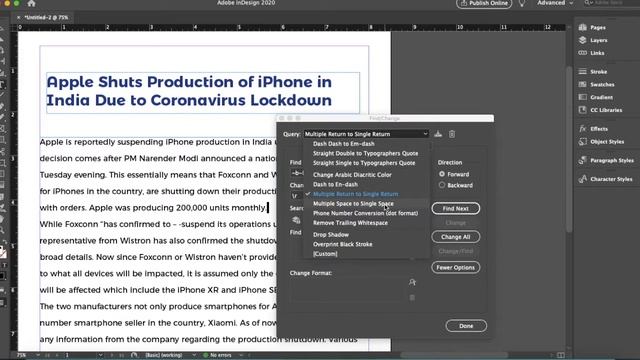Select the Forward direction radio button

click(x=442, y=174)
